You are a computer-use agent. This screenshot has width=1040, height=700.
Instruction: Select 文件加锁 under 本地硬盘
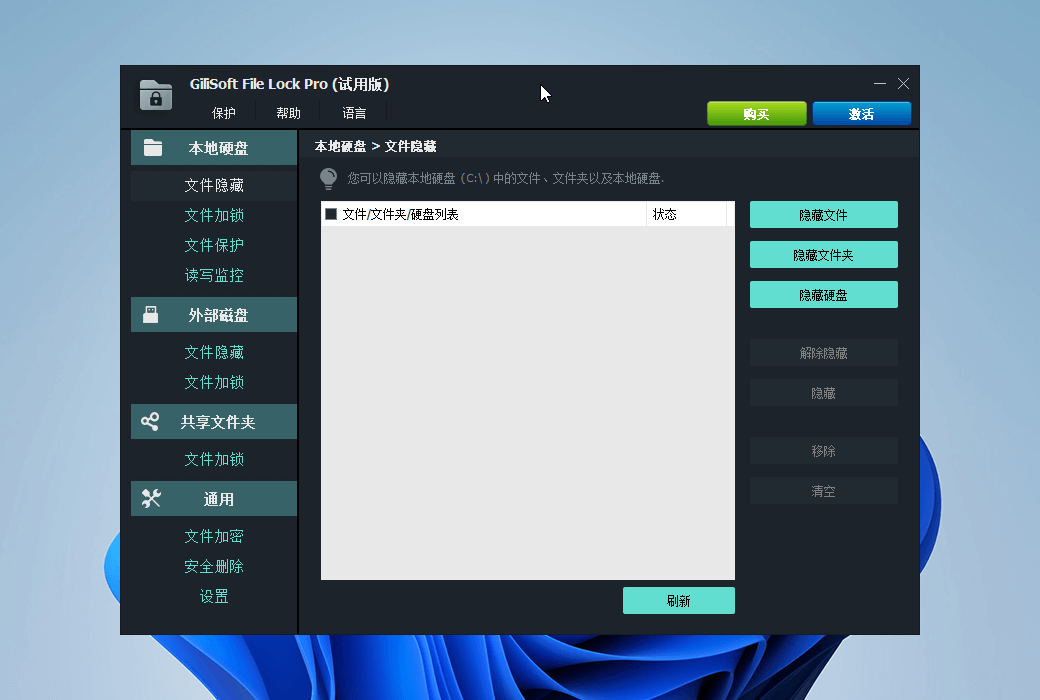point(214,215)
